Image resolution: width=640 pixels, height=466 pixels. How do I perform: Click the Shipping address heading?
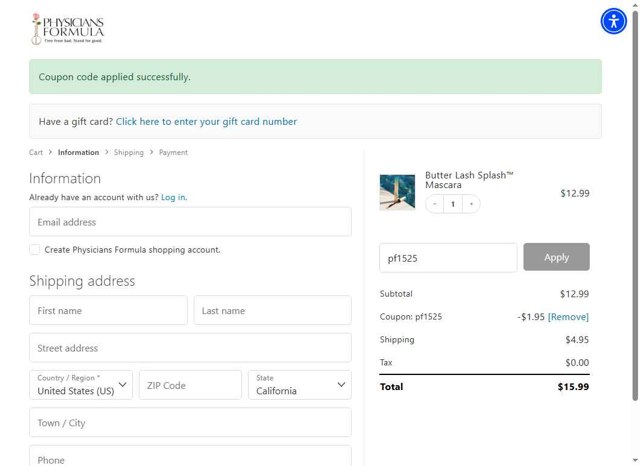click(82, 281)
